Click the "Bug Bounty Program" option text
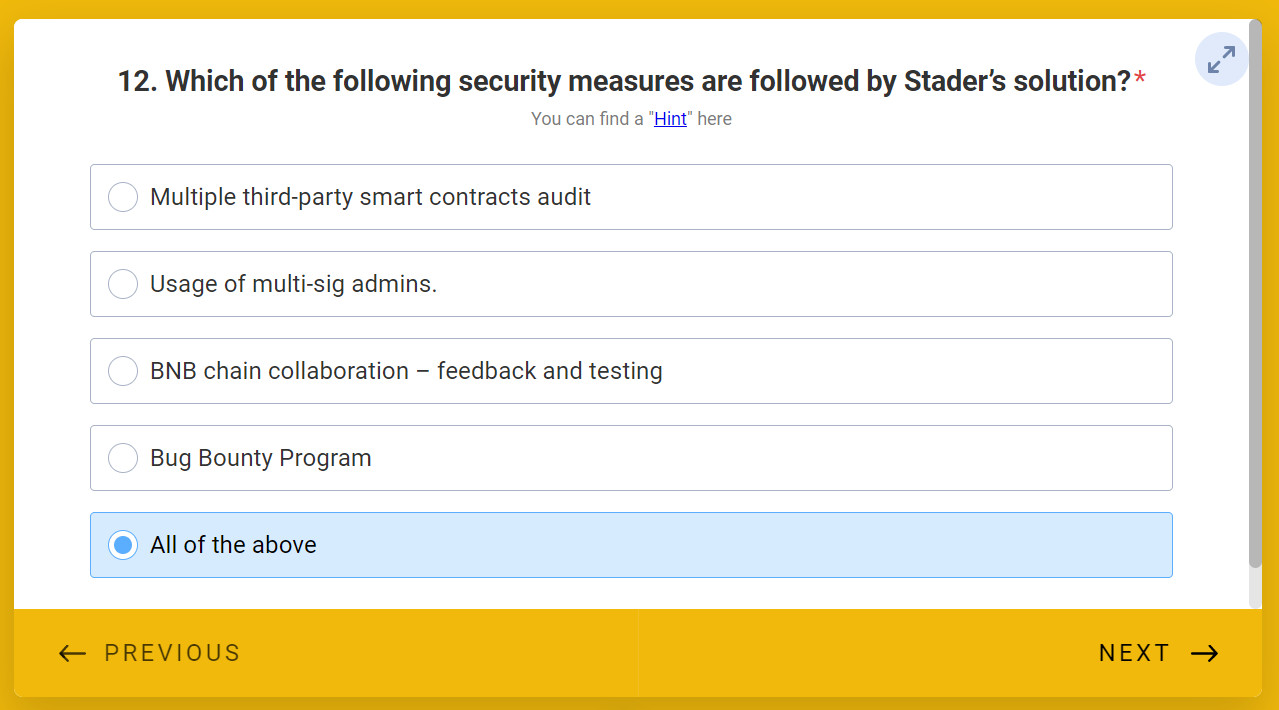1279x710 pixels. (x=260, y=458)
